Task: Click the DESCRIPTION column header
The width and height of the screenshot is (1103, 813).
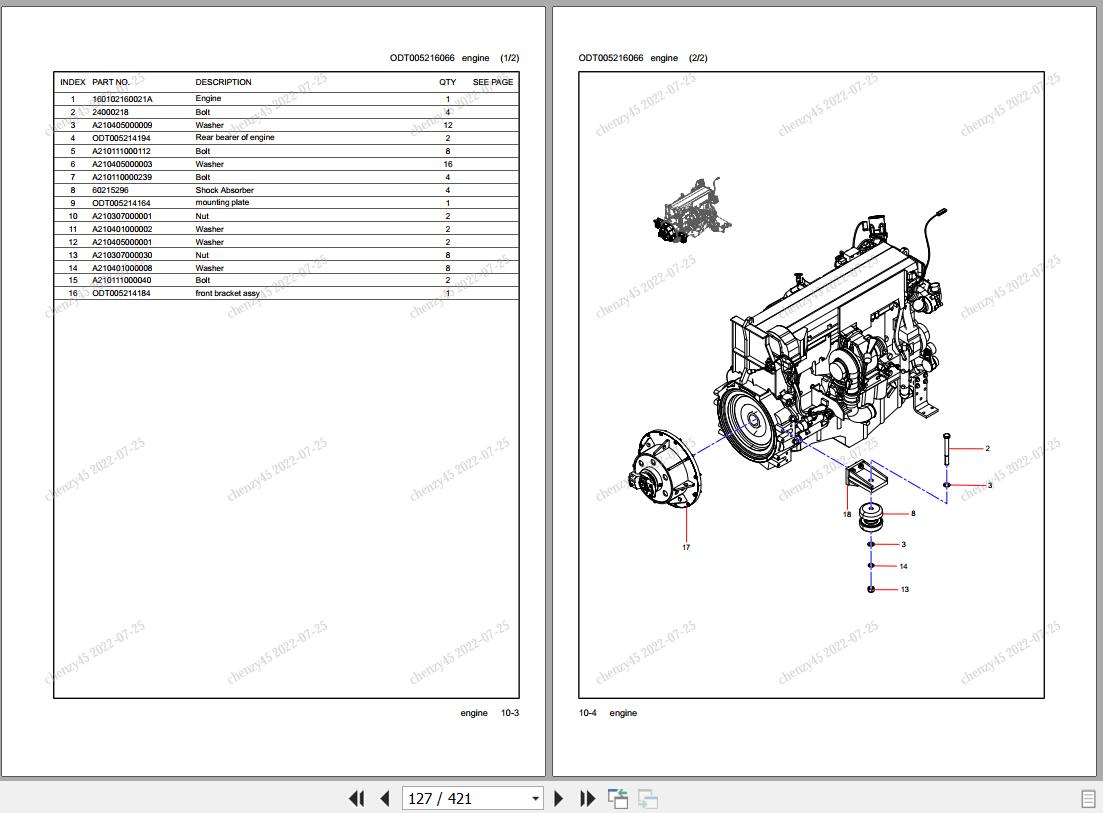Action: 223,82
